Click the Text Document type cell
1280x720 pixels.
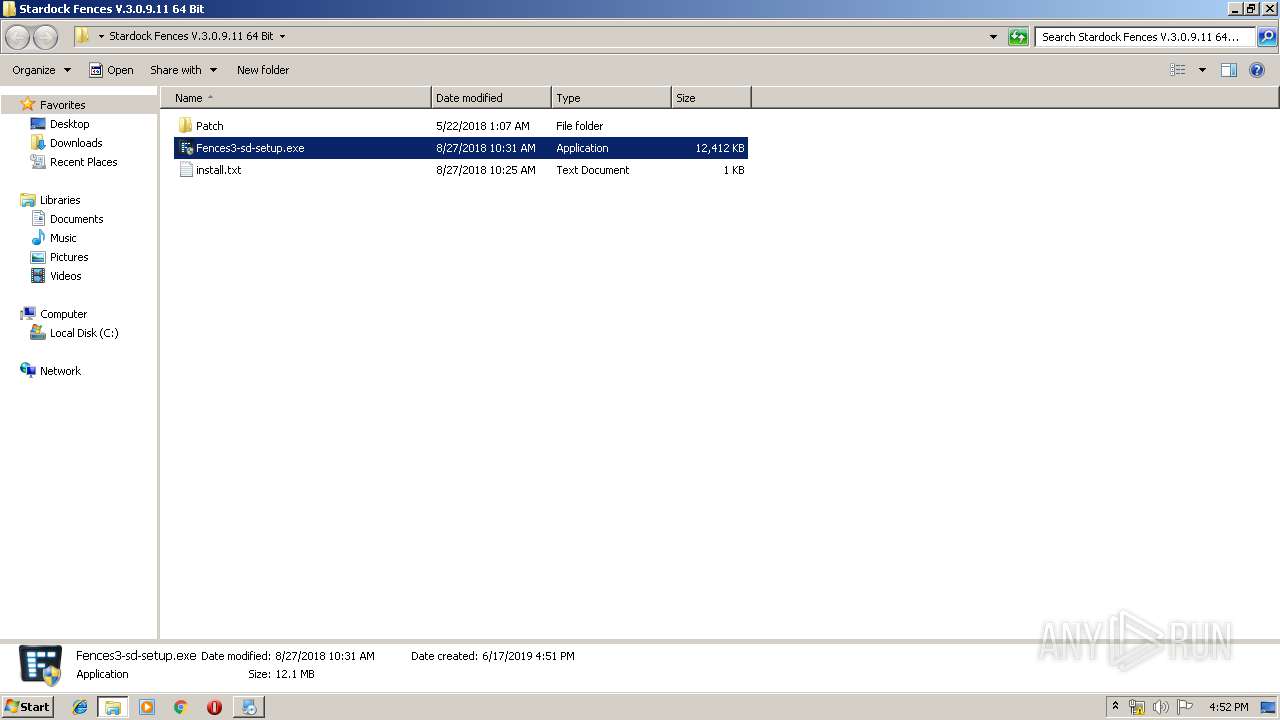point(593,170)
